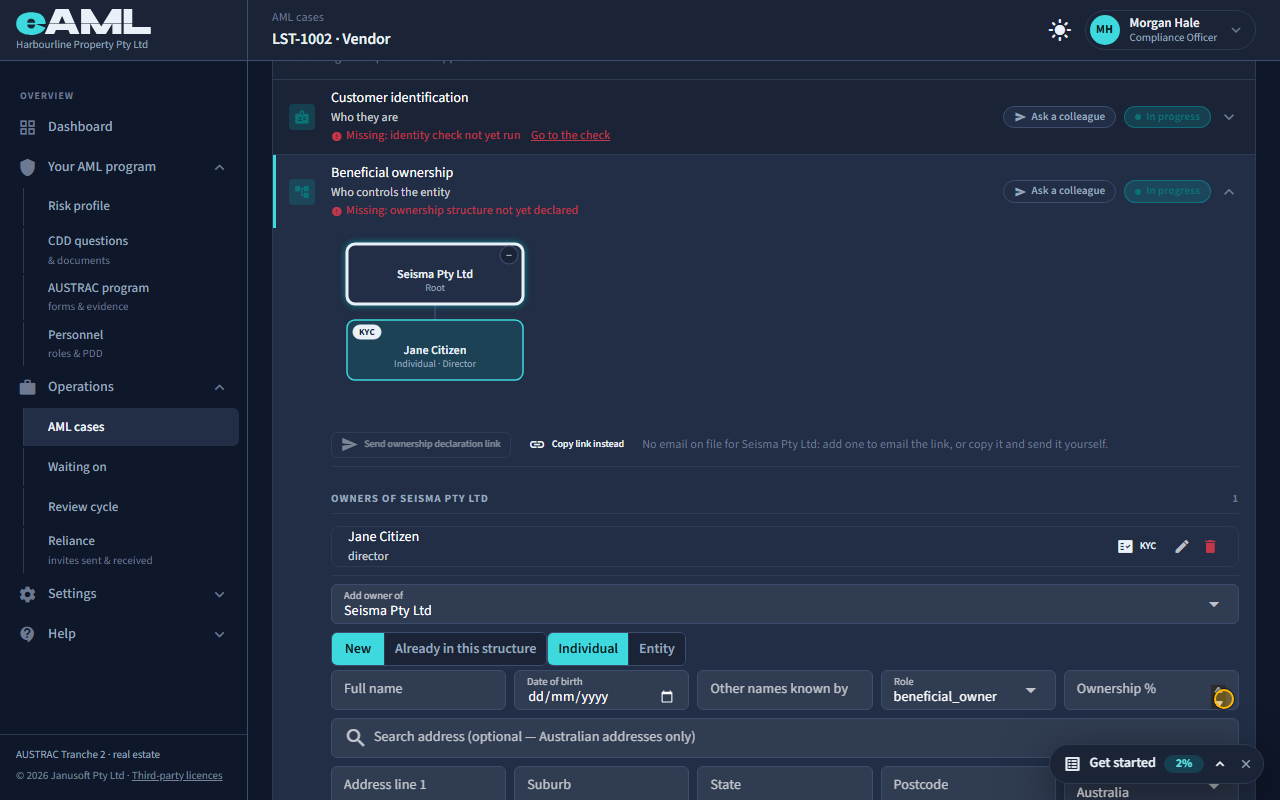Open Risk profile in the sidebar
The width and height of the screenshot is (1280, 800).
(79, 206)
